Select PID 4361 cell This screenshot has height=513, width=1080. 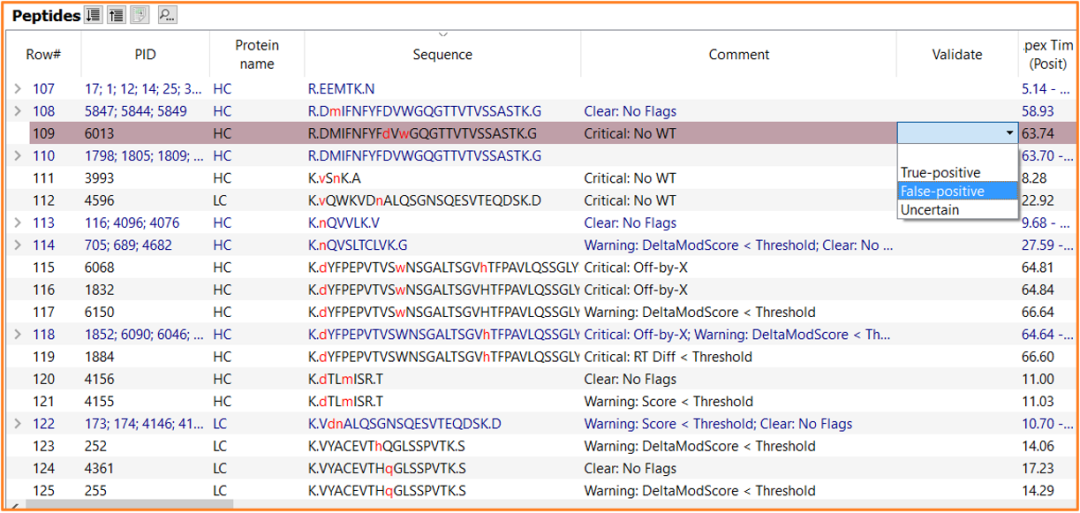pos(98,469)
